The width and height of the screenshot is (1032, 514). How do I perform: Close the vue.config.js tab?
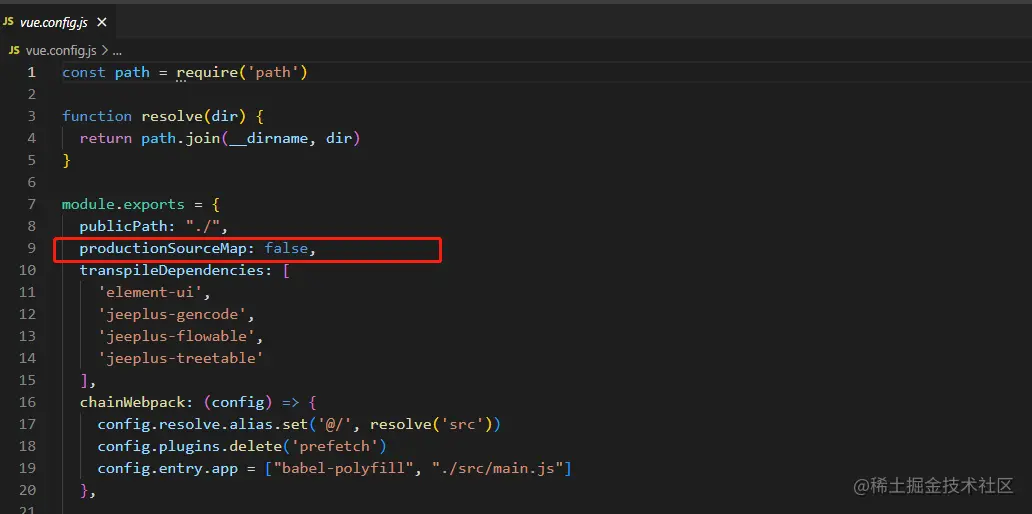[101, 22]
